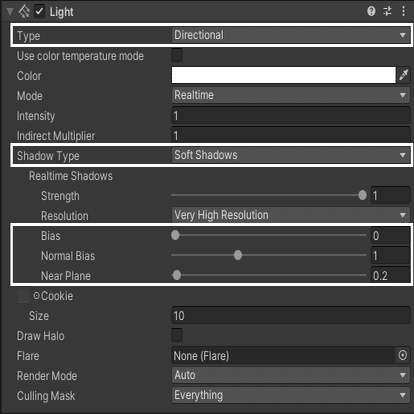Click the Normal Bias label
The width and height of the screenshot is (414, 414).
[x=68, y=256]
